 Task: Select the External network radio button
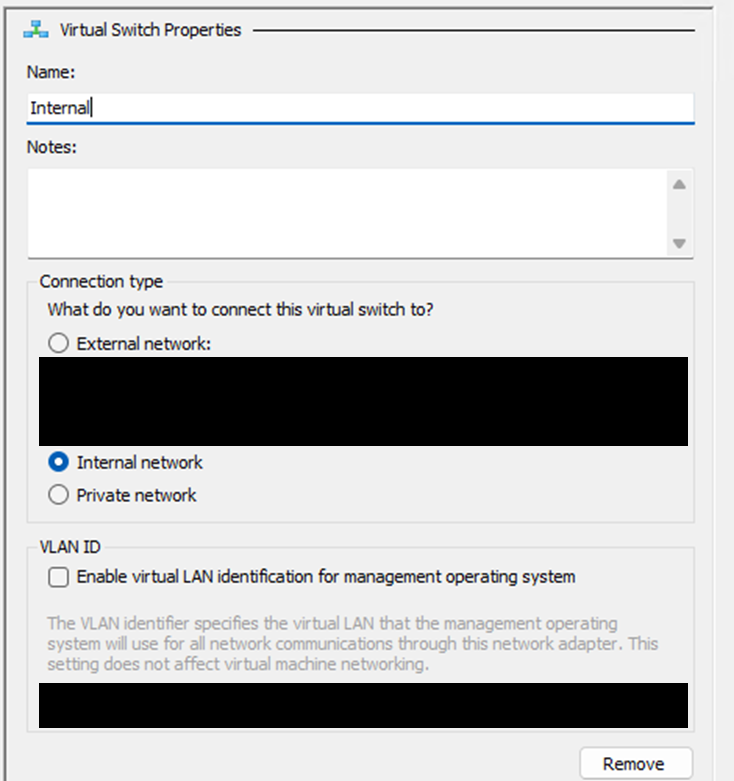click(59, 344)
